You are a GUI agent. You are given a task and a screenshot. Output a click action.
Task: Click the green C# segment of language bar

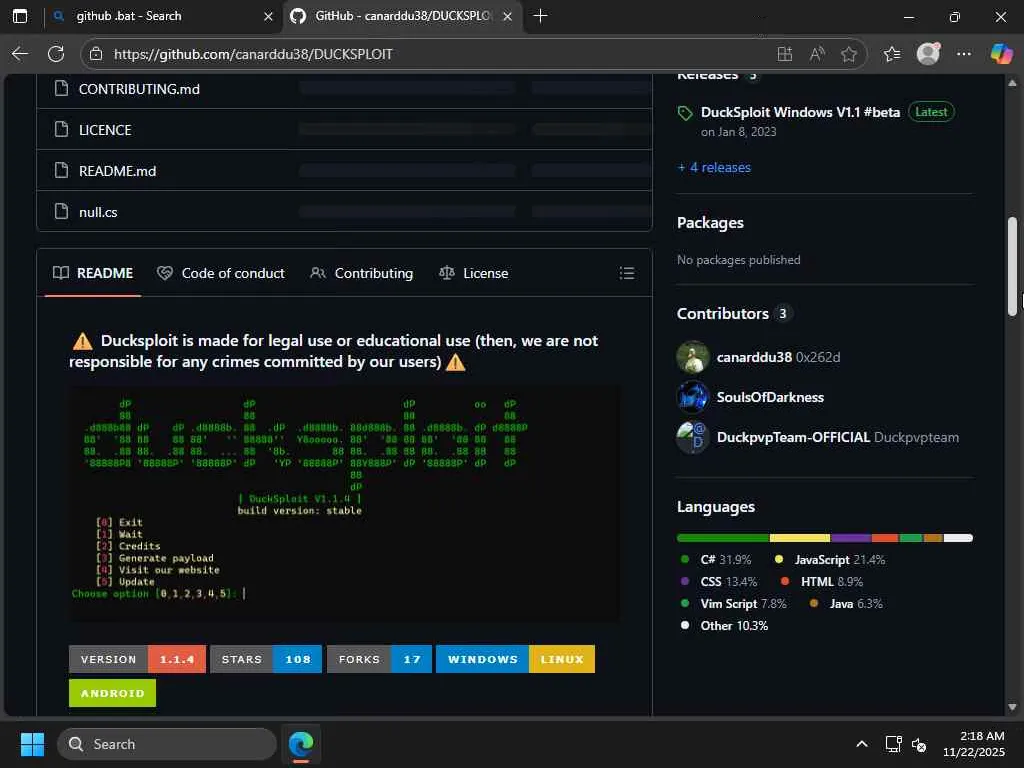tap(723, 538)
